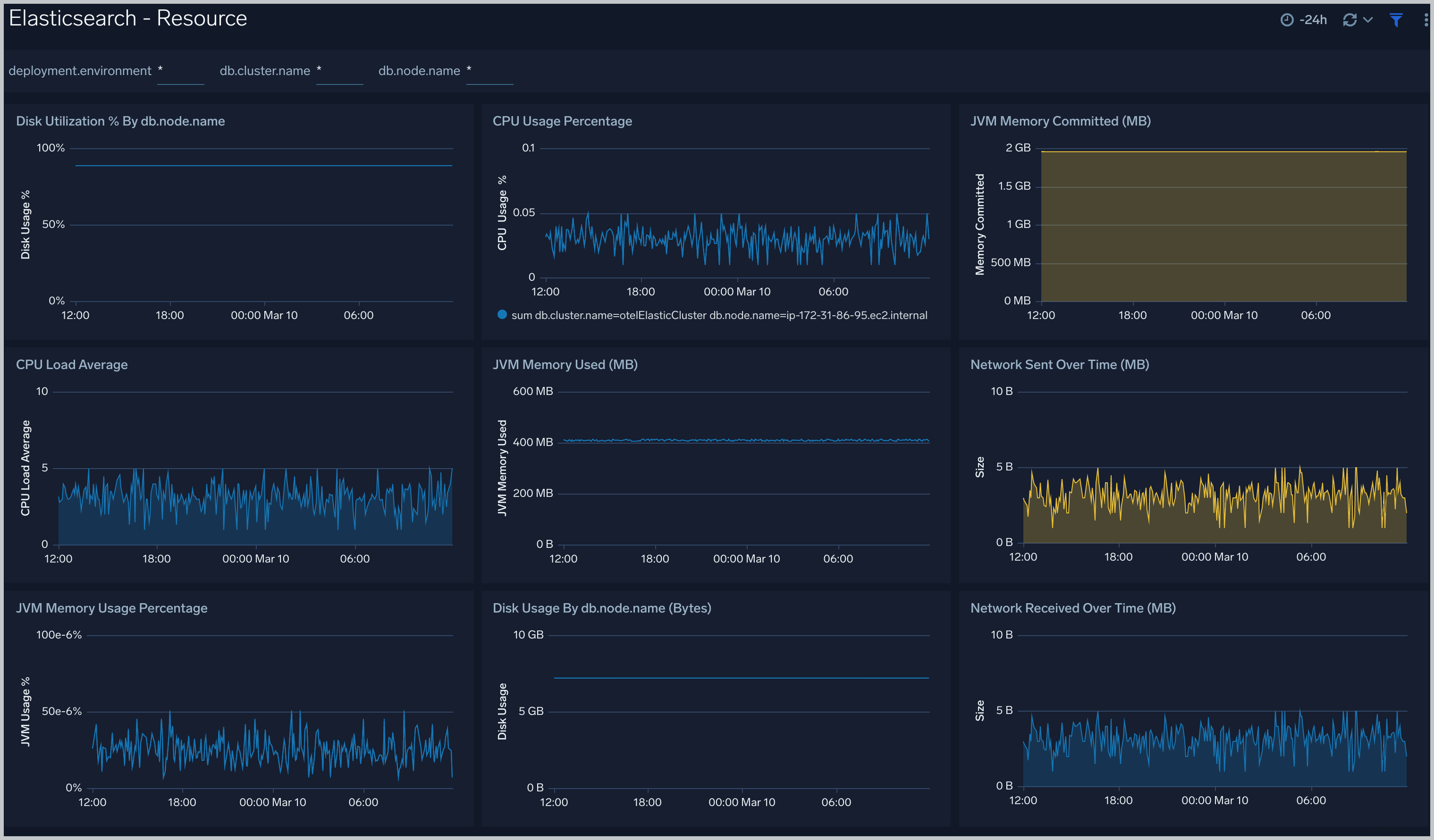Select the CPU Usage Percentage panel title
This screenshot has height=840, width=1434.
(x=562, y=121)
